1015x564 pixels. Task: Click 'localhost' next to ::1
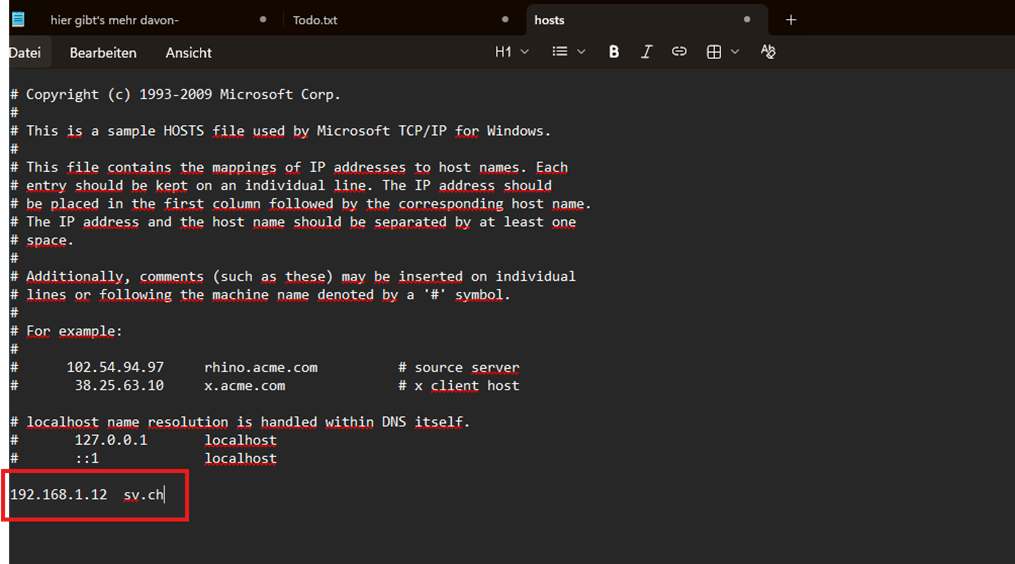(240, 458)
